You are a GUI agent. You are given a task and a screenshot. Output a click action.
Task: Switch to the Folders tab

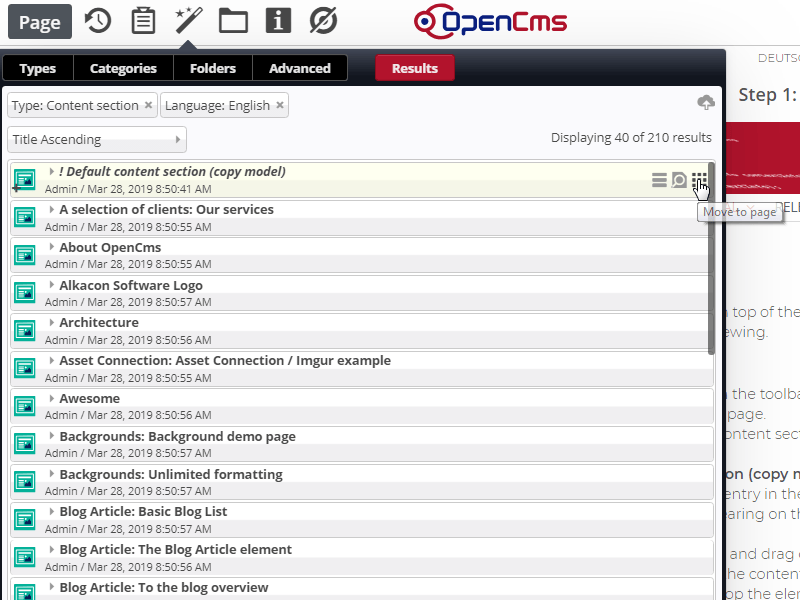pyautogui.click(x=213, y=68)
